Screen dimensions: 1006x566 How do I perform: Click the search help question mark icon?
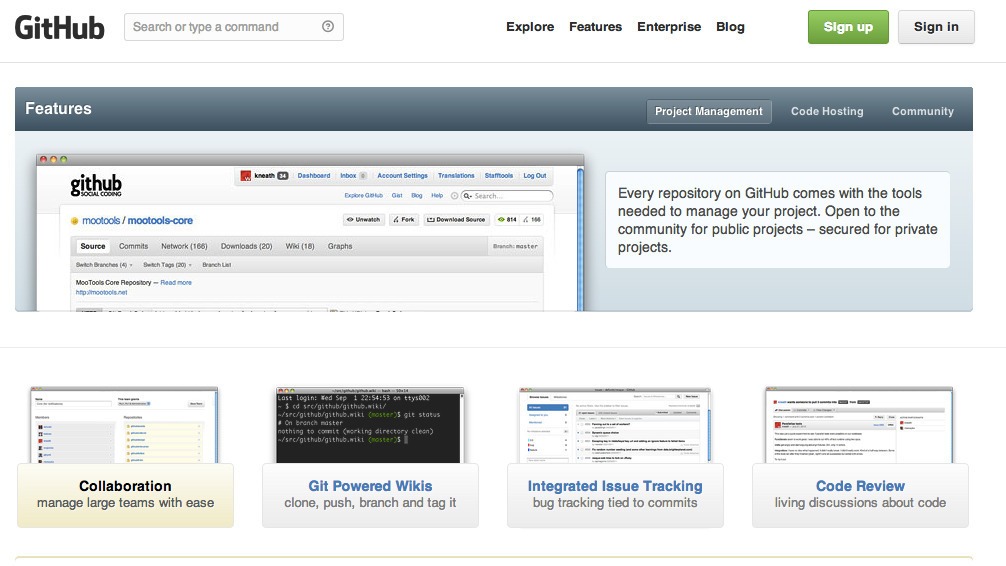coord(328,26)
